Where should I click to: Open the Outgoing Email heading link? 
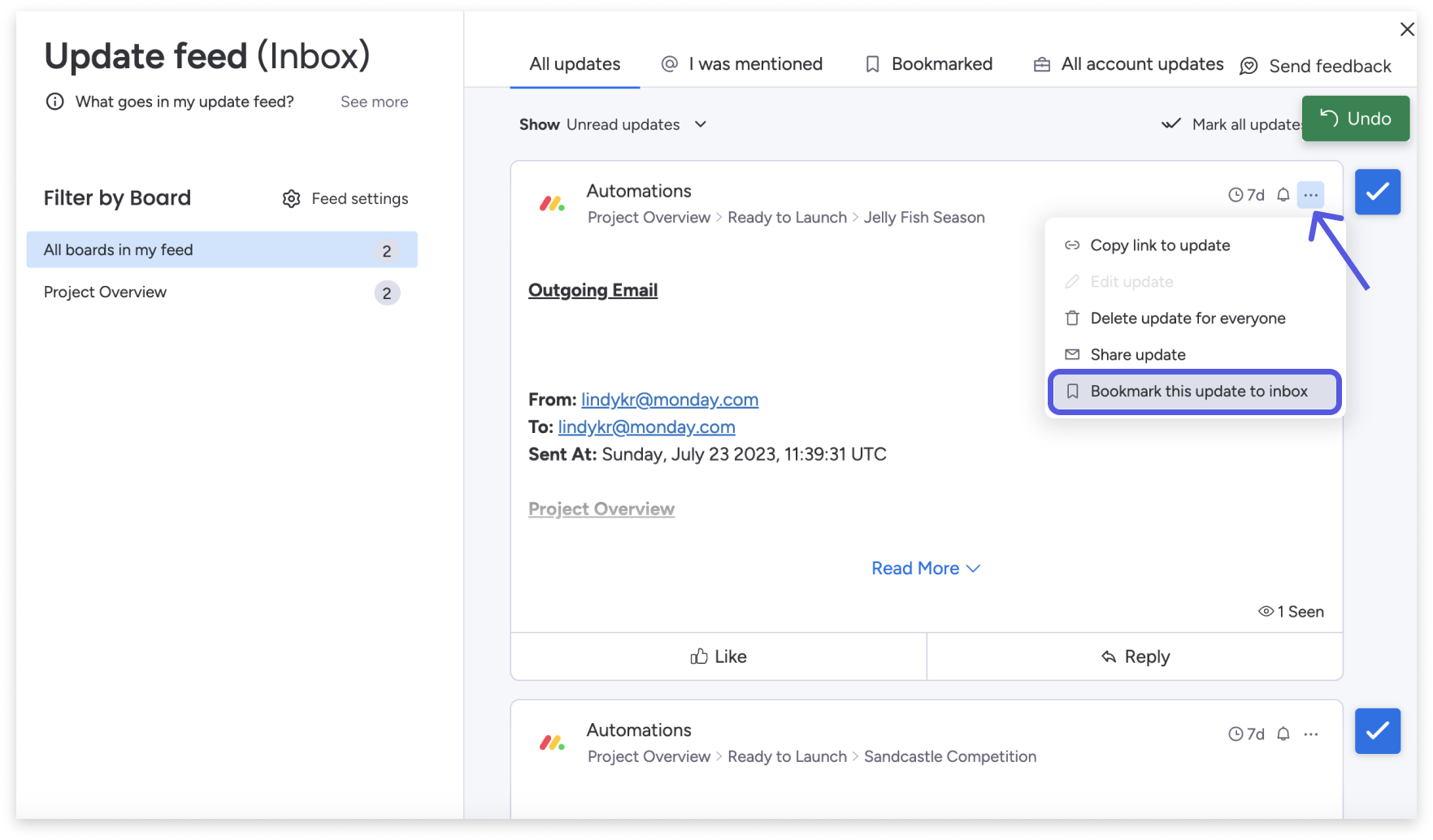pyautogui.click(x=593, y=290)
